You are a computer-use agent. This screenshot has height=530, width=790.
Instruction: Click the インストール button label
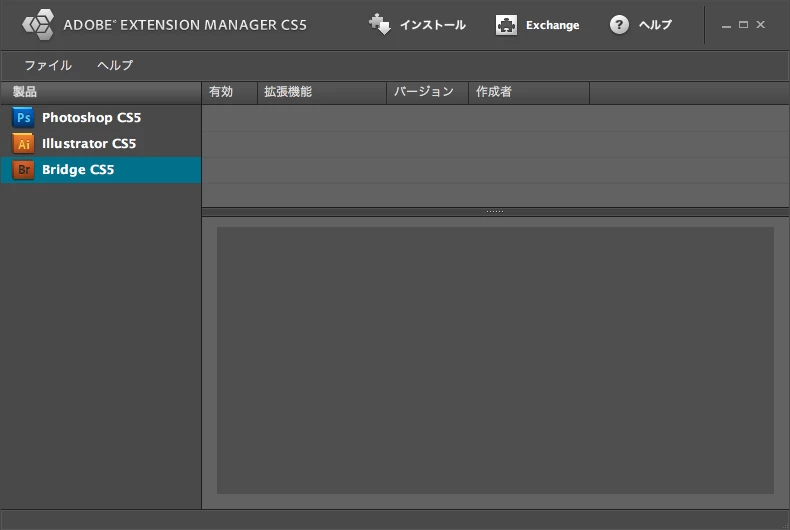433,25
